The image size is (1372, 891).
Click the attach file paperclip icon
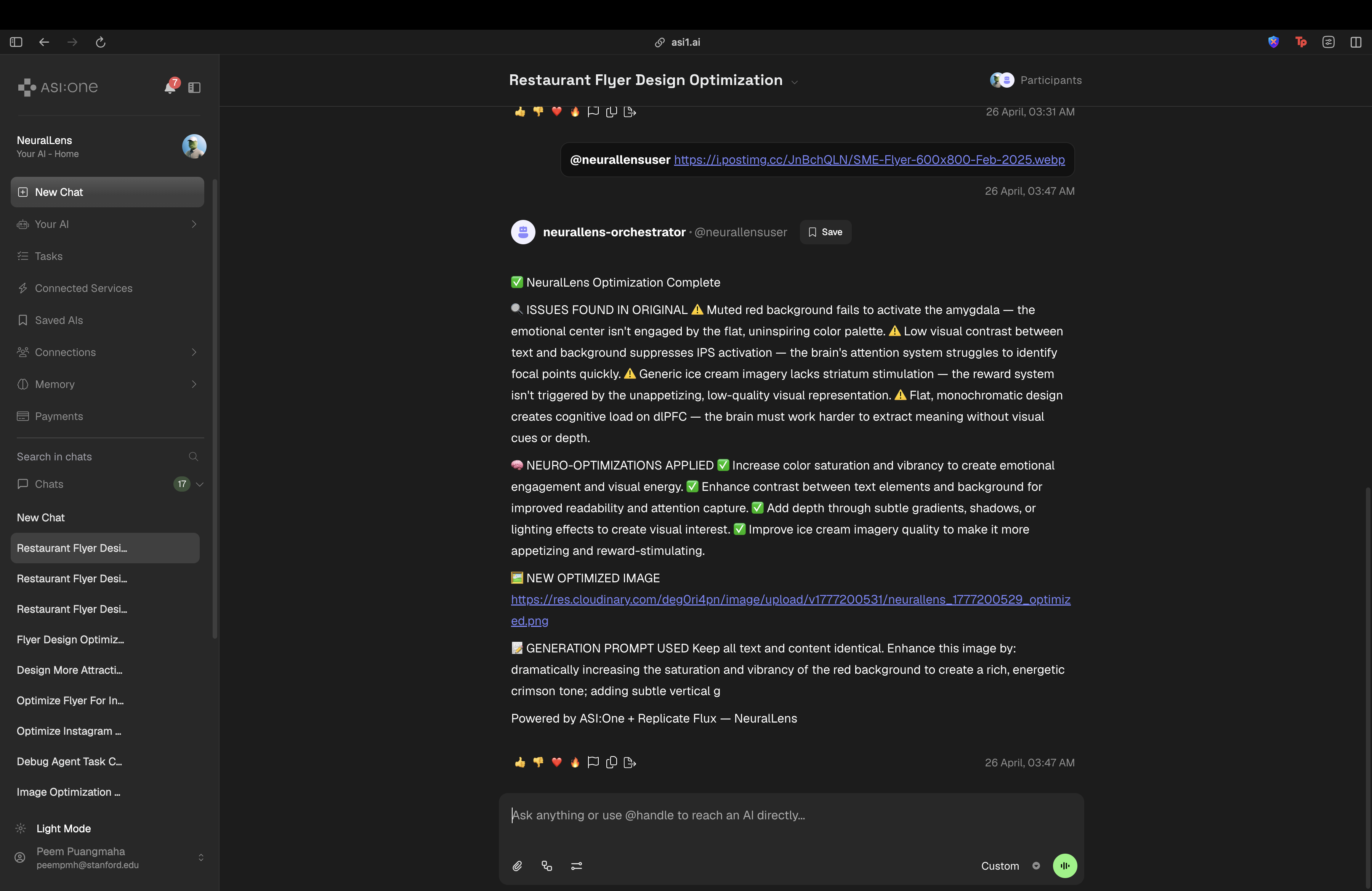click(517, 865)
